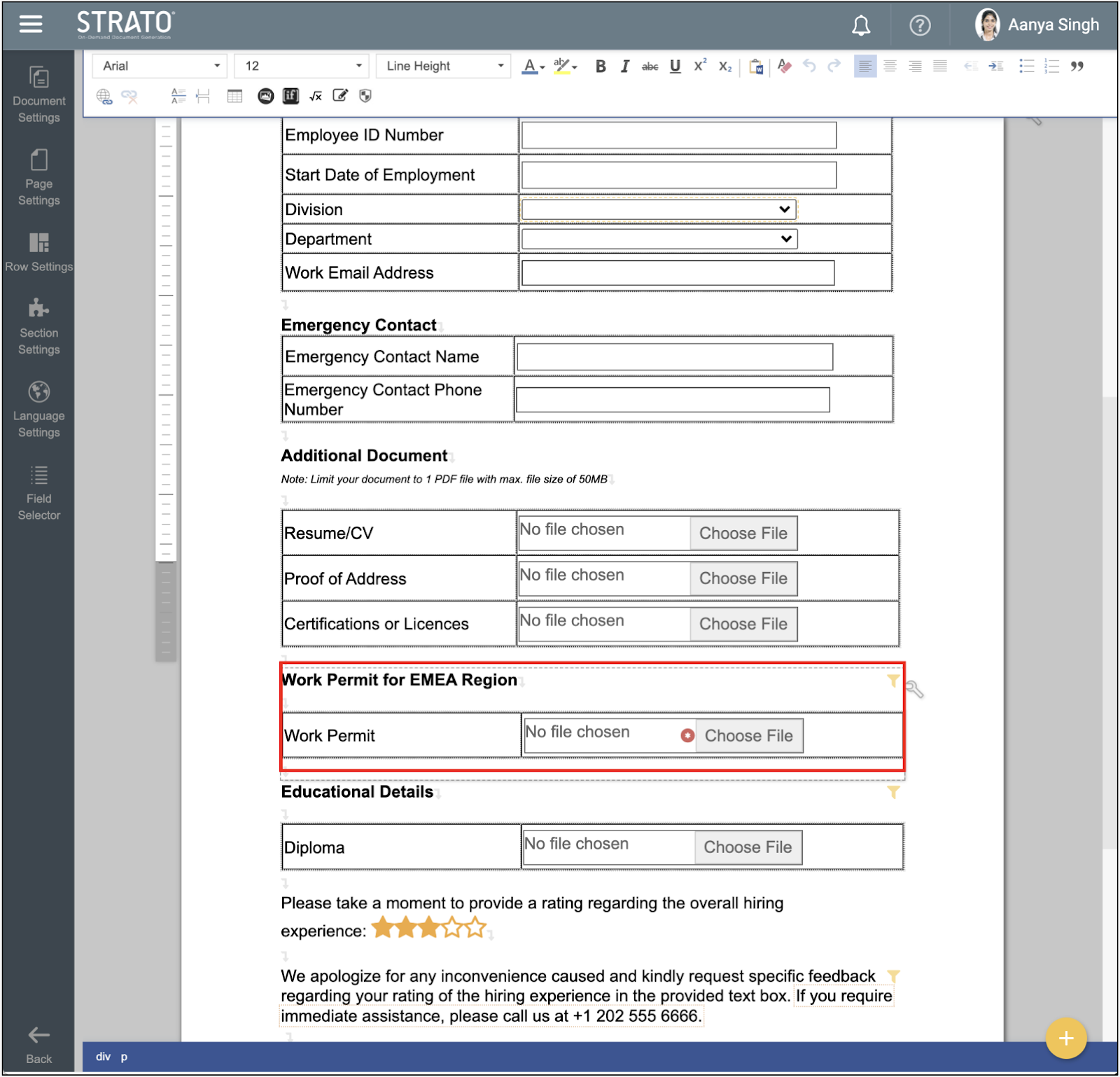Image resolution: width=1120 pixels, height=1077 pixels.
Task: Open the Field Selector panel
Action: (x=38, y=492)
